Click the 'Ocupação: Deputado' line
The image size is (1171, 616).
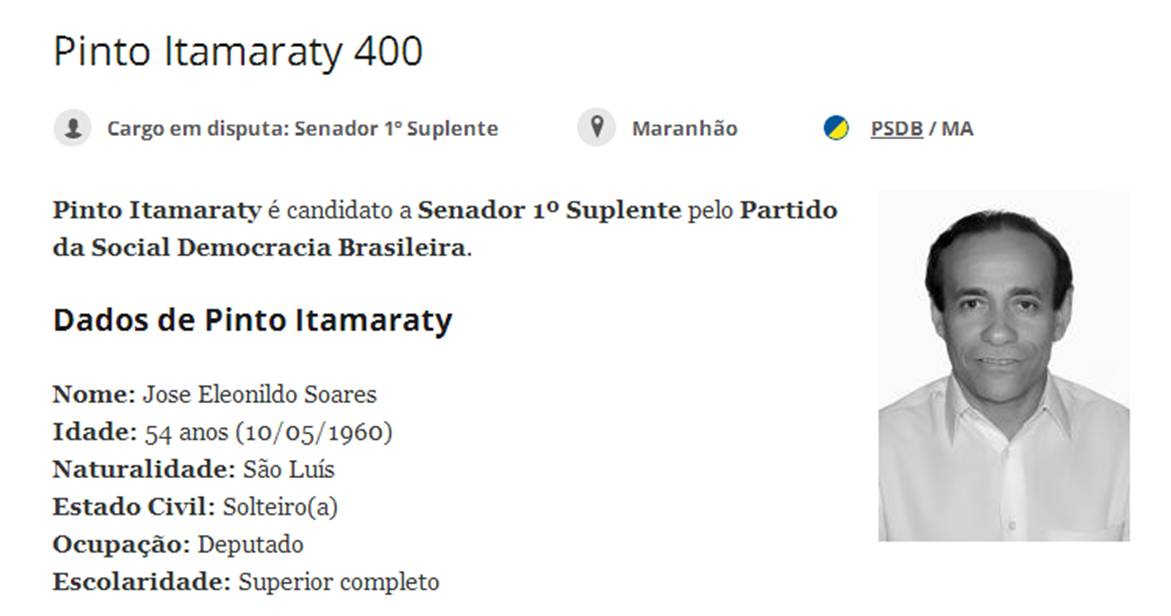coord(178,545)
